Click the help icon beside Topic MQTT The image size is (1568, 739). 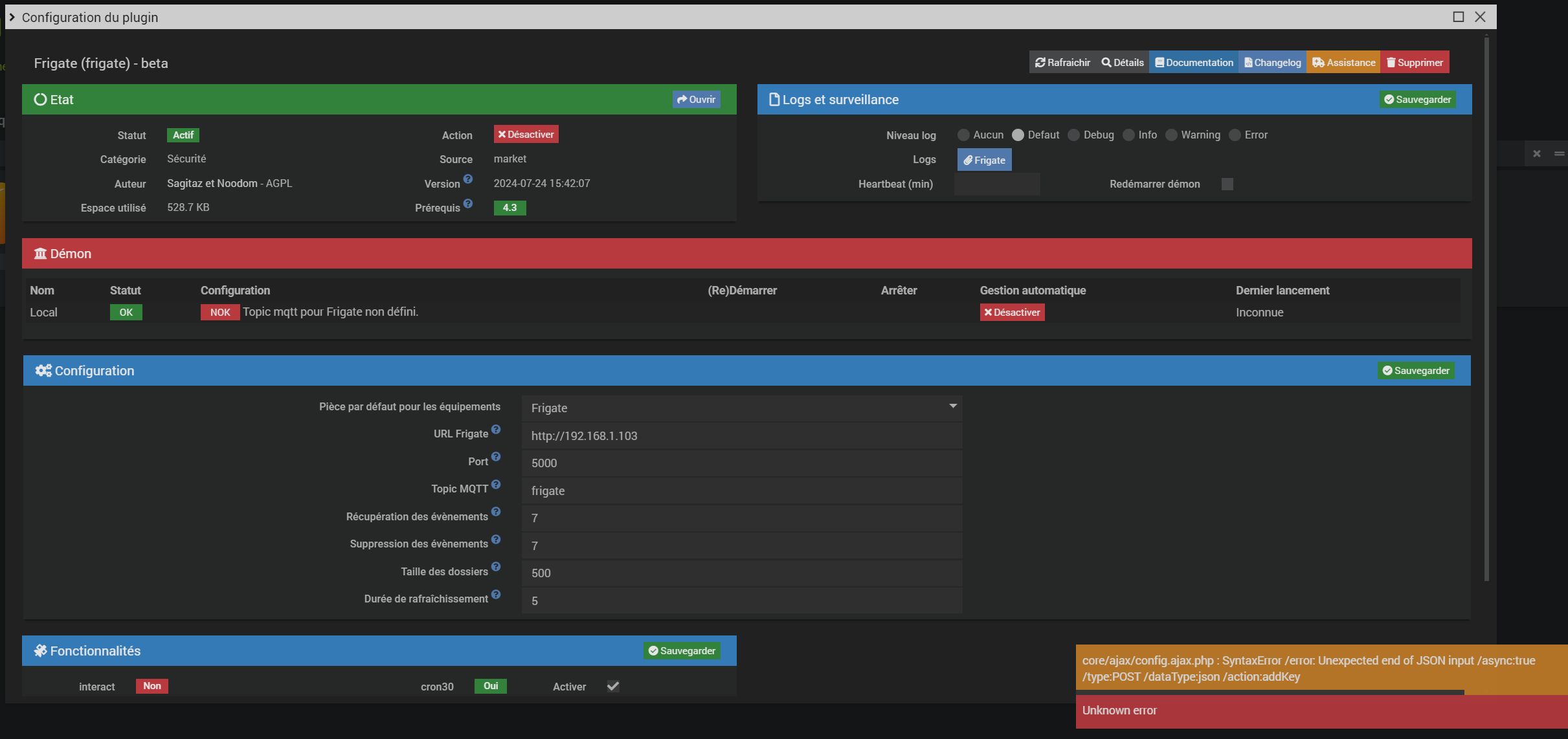(496, 485)
